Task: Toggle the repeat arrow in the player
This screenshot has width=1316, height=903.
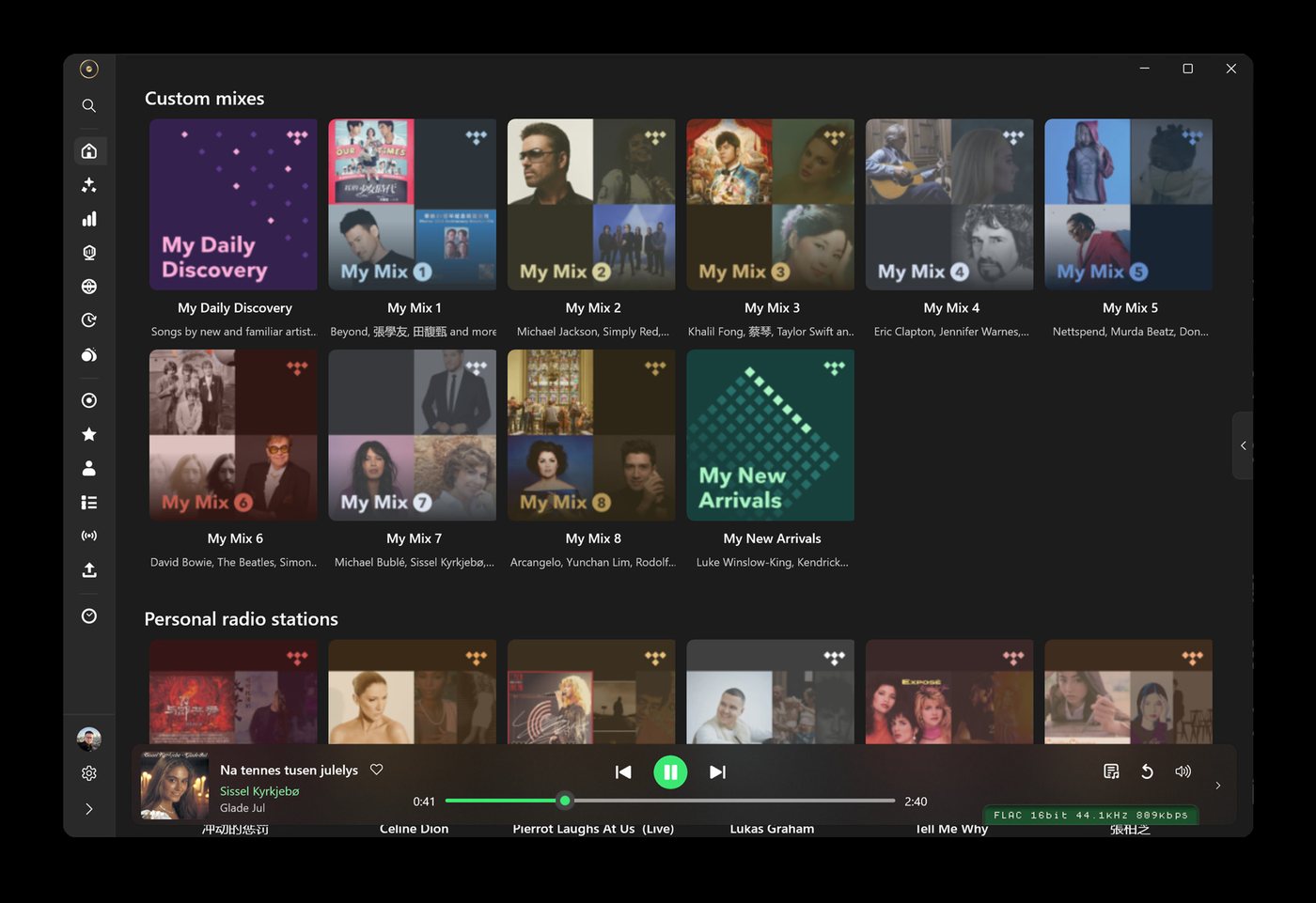Action: click(1147, 771)
